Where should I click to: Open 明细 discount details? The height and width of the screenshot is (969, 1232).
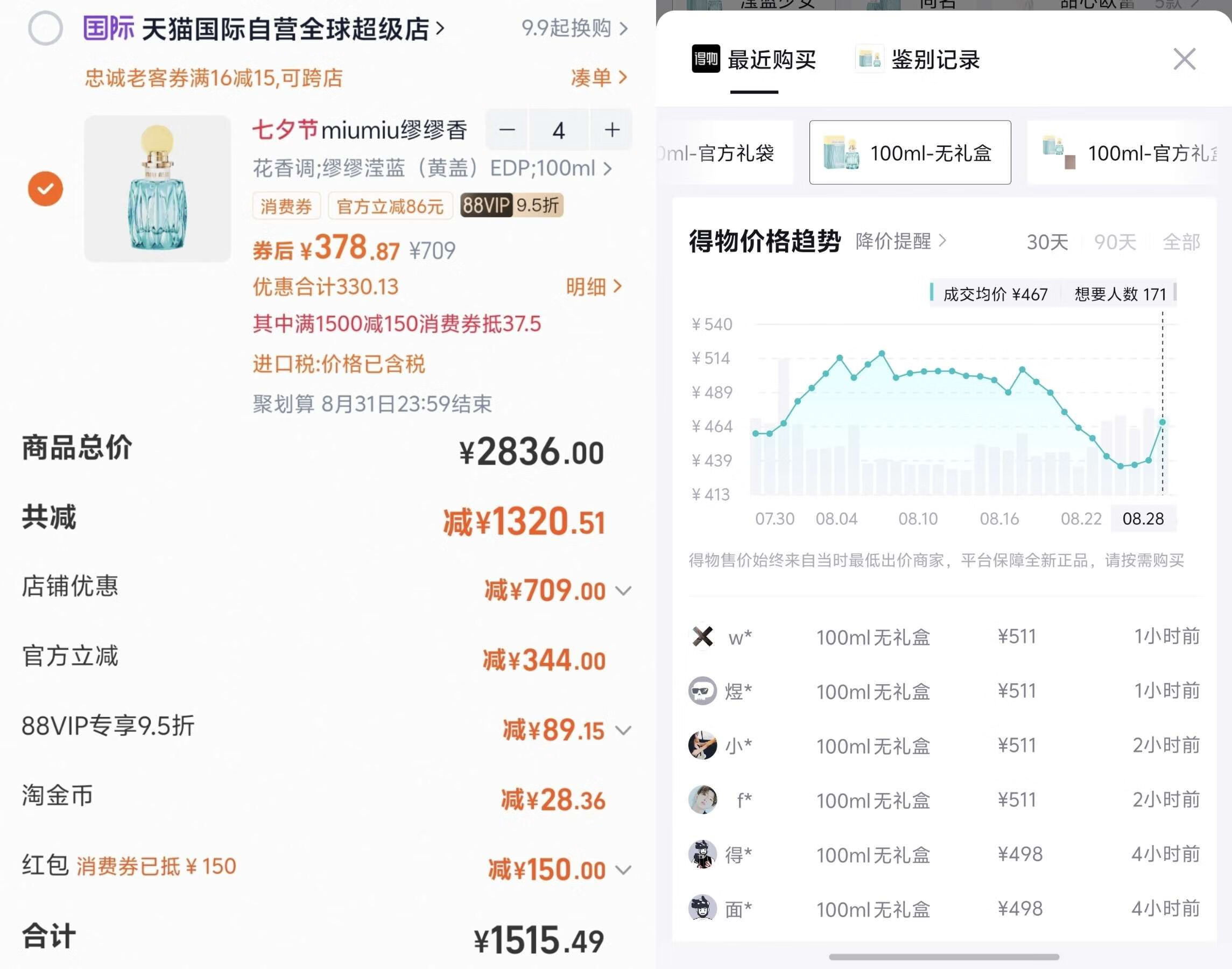pyautogui.click(x=594, y=286)
